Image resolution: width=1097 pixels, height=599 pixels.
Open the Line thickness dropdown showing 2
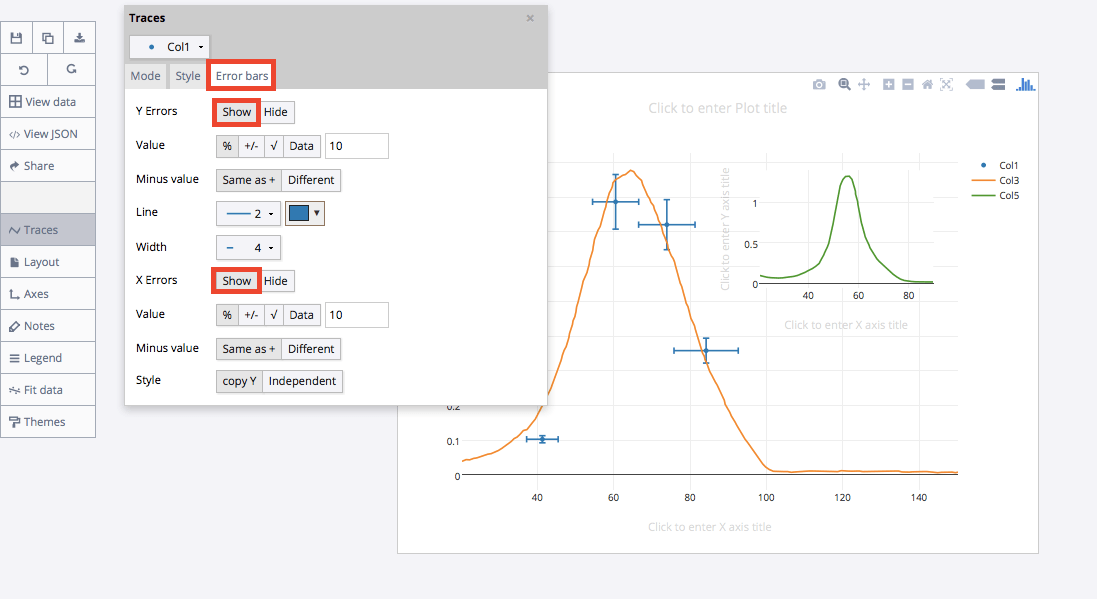[248, 213]
